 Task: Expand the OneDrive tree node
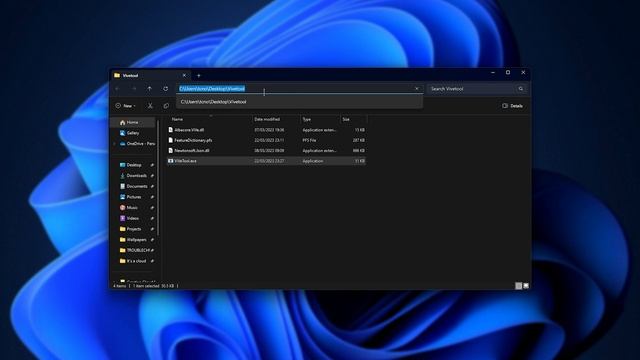coord(115,144)
